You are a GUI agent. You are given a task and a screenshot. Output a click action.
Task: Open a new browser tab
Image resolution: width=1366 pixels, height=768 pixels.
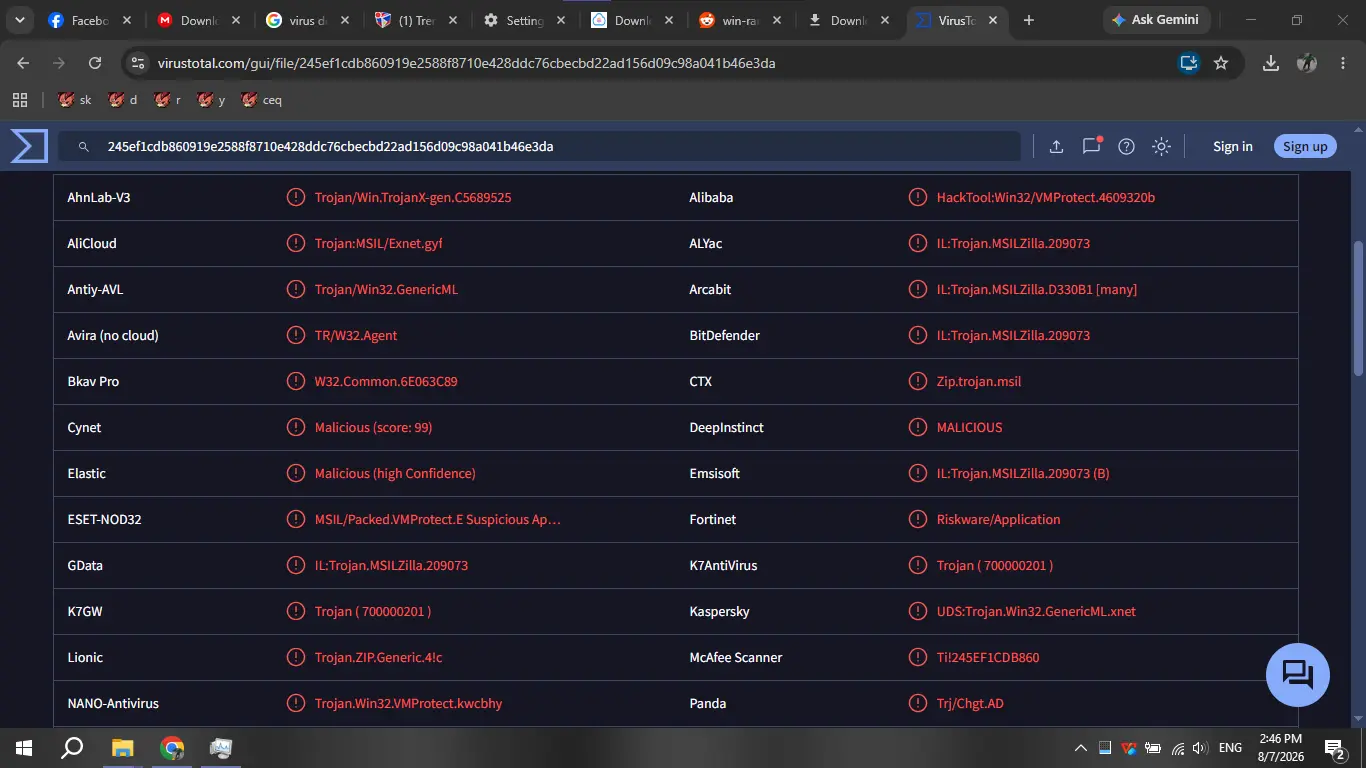pyautogui.click(x=1029, y=20)
